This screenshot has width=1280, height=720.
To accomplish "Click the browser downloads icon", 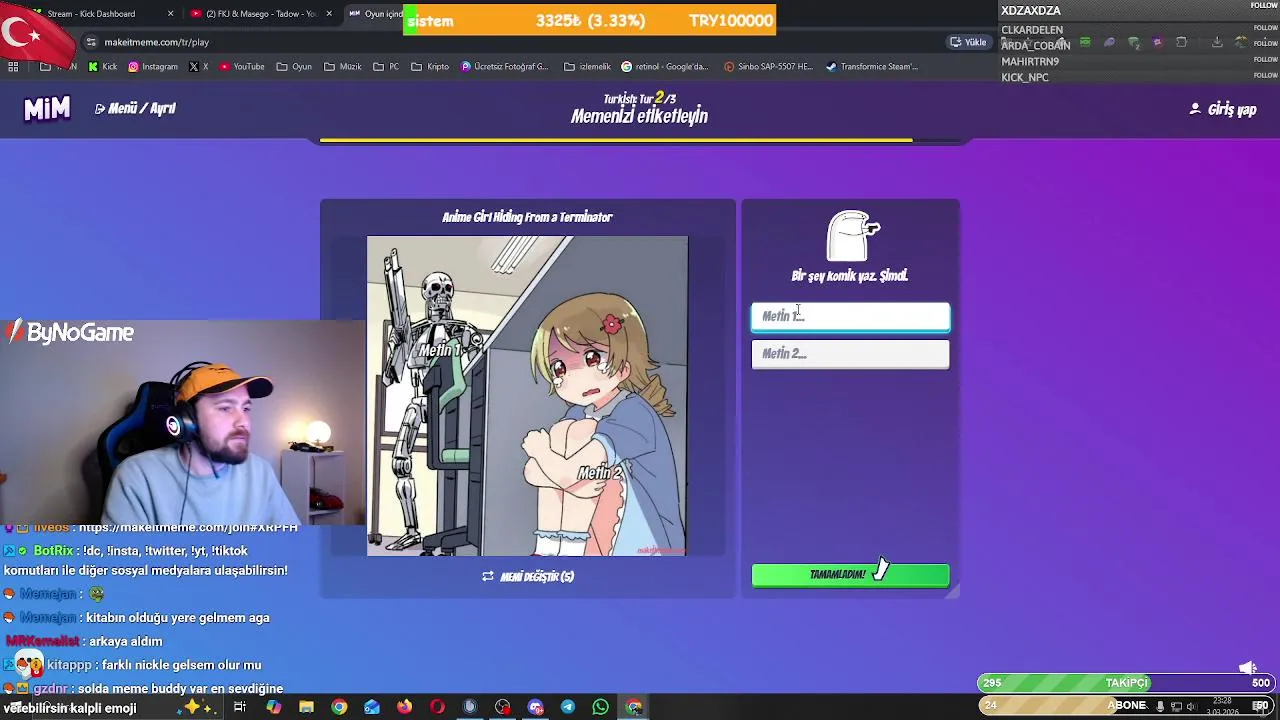I will click(x=1217, y=42).
